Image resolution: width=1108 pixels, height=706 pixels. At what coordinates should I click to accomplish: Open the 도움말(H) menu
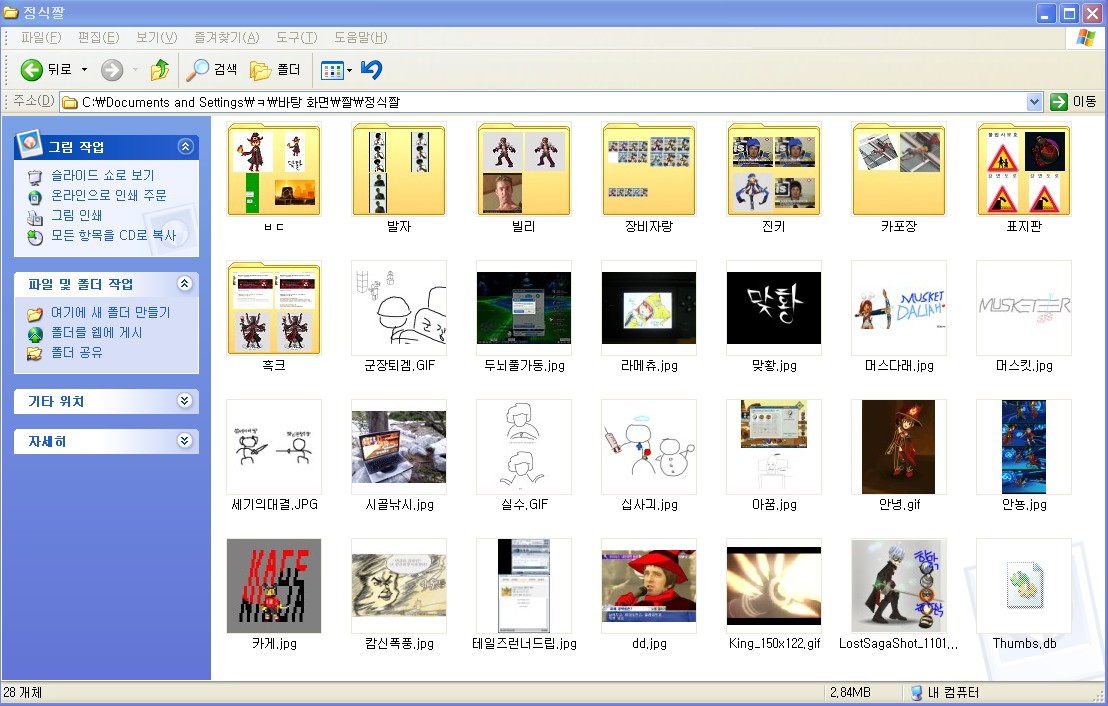pyautogui.click(x=360, y=37)
